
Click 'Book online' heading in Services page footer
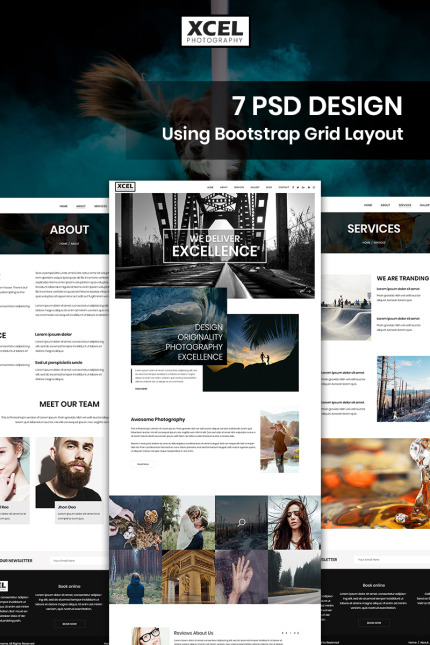pyautogui.click(x=374, y=585)
